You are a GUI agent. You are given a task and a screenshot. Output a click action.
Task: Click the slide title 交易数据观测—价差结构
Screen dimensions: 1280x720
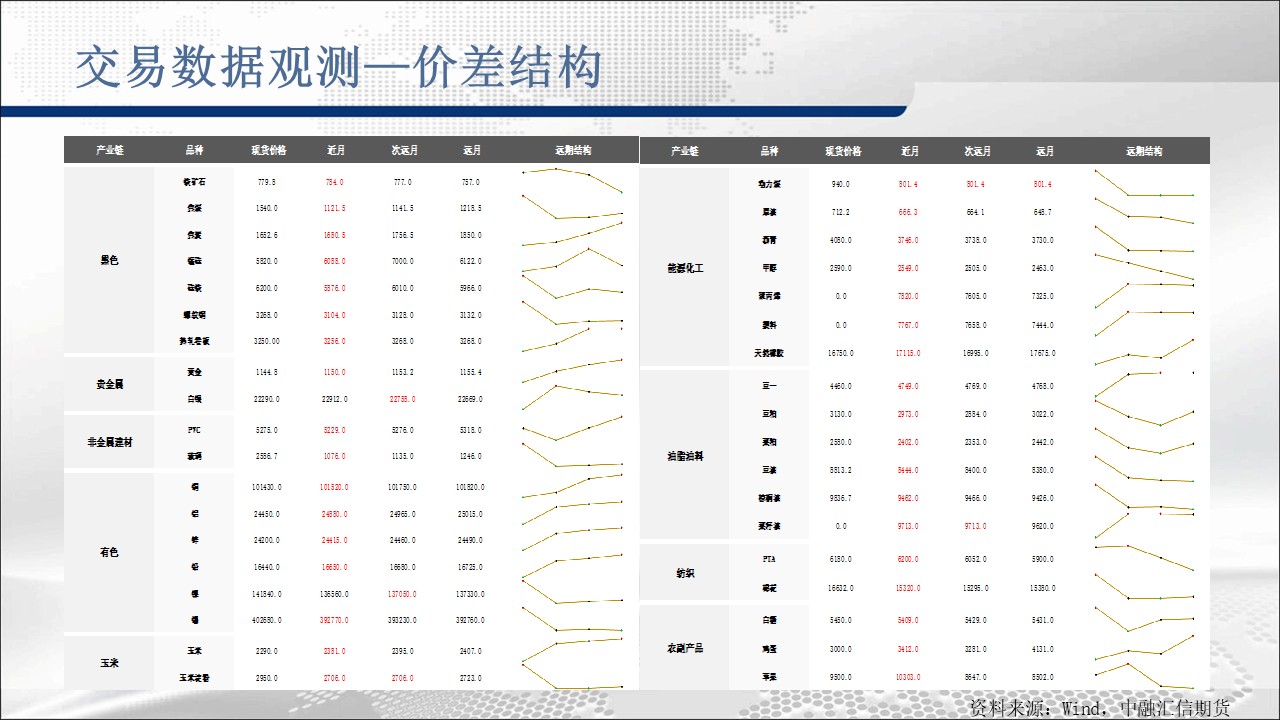coord(339,69)
